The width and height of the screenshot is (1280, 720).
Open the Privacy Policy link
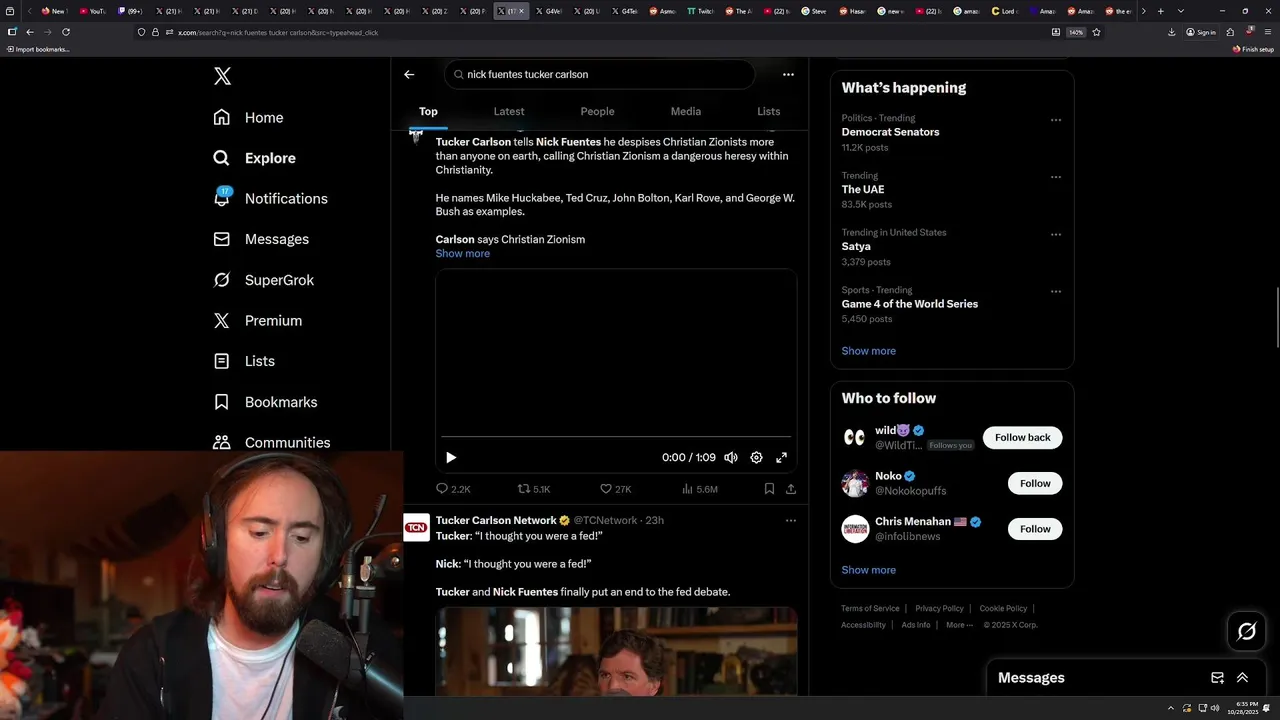coord(939,608)
